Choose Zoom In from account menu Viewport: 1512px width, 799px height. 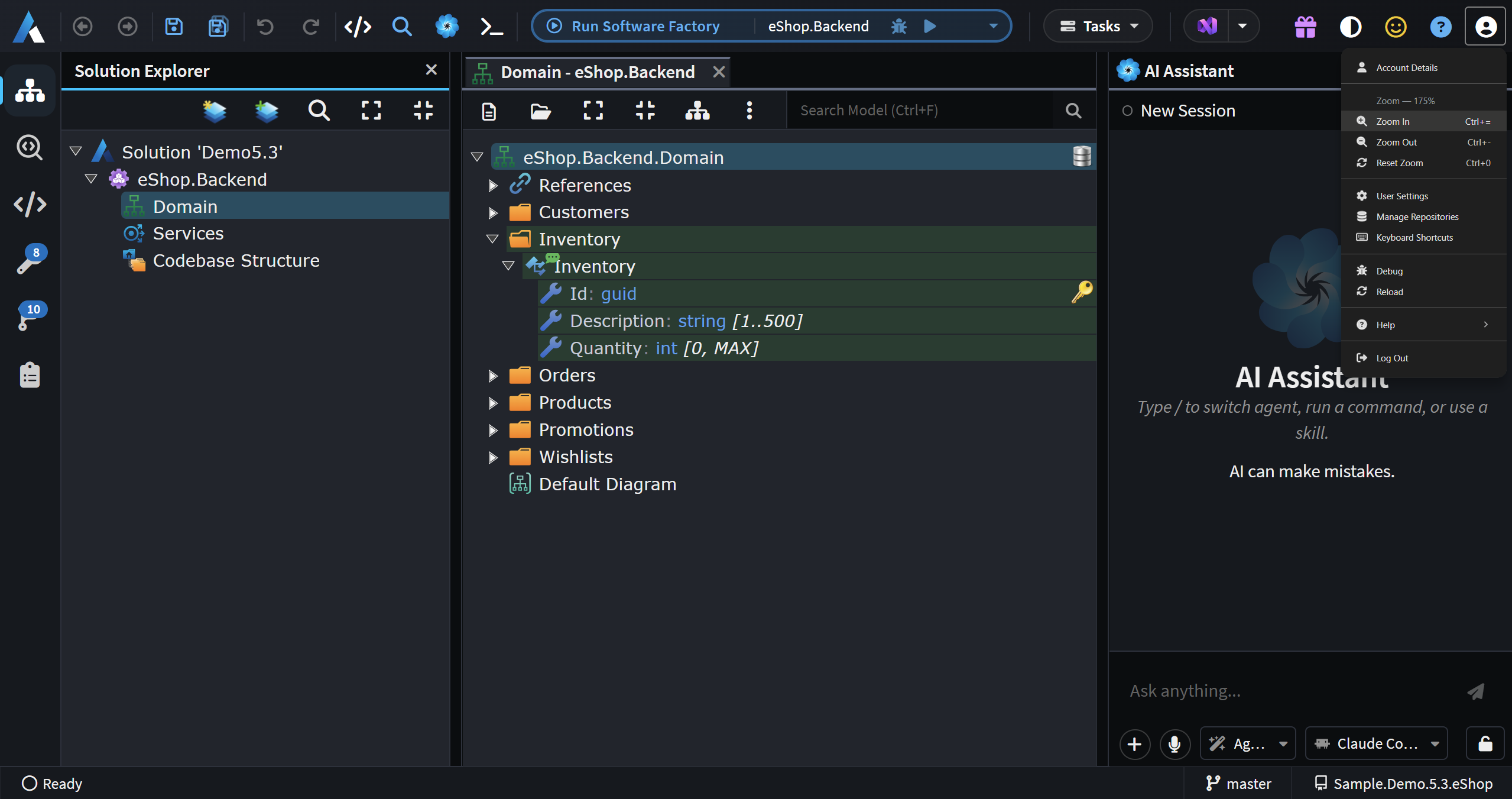[x=1423, y=121]
